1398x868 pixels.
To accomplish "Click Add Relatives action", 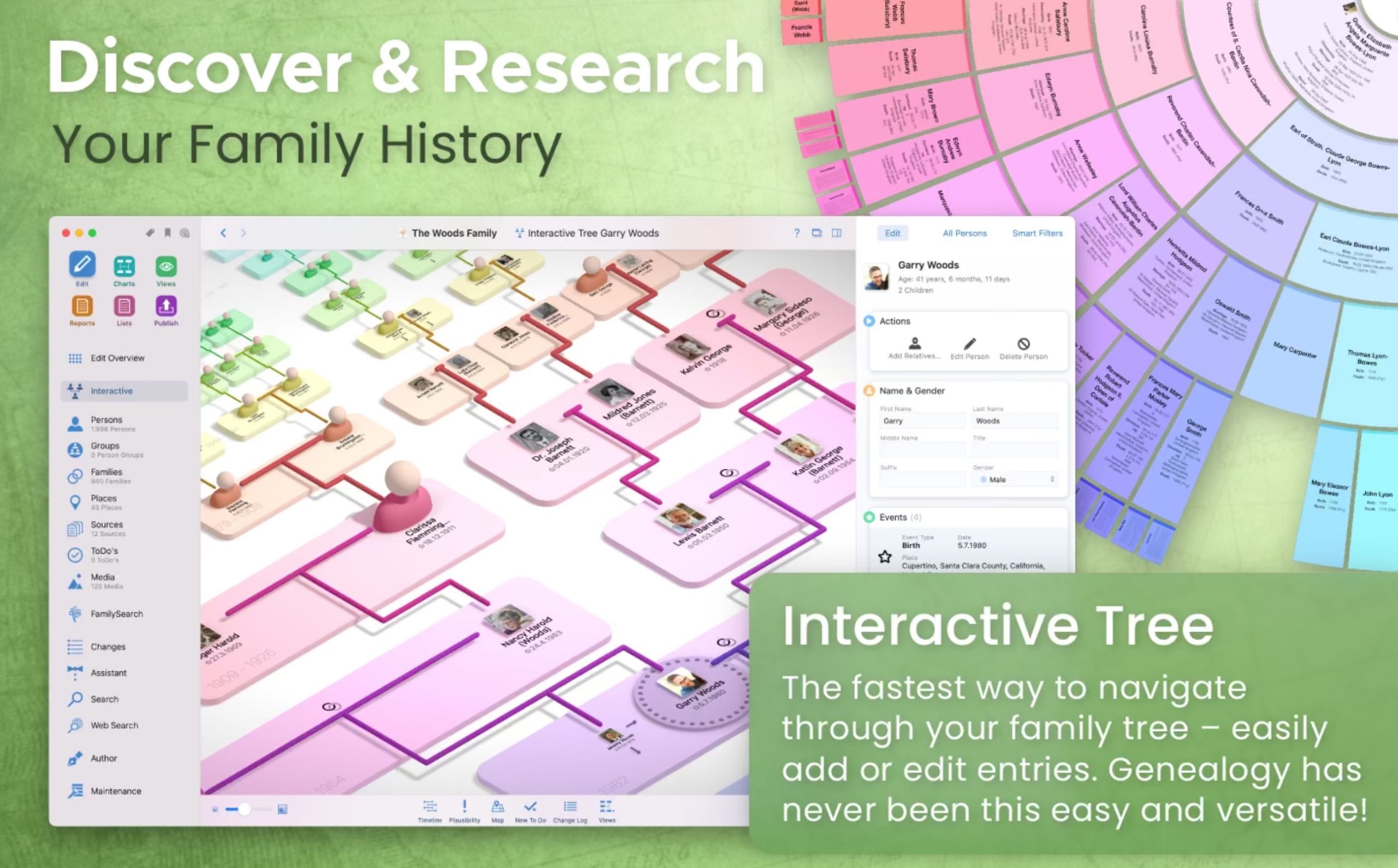I will 915,348.
